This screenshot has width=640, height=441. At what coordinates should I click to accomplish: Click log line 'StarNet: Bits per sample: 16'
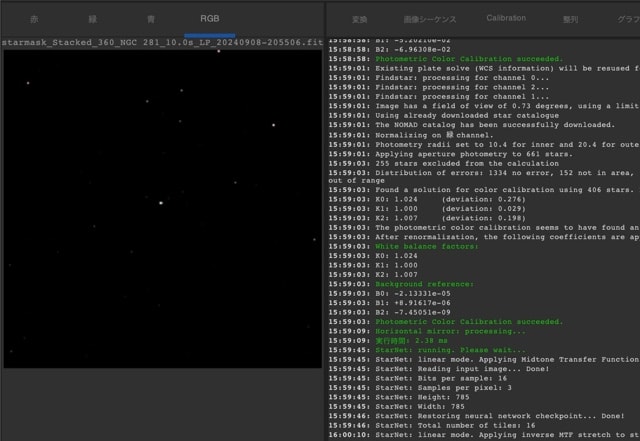point(418,378)
